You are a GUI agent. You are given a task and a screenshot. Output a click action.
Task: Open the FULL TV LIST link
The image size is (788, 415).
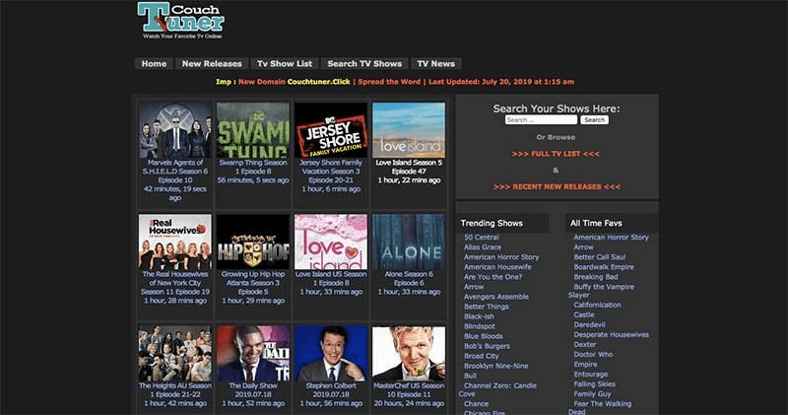[556, 153]
